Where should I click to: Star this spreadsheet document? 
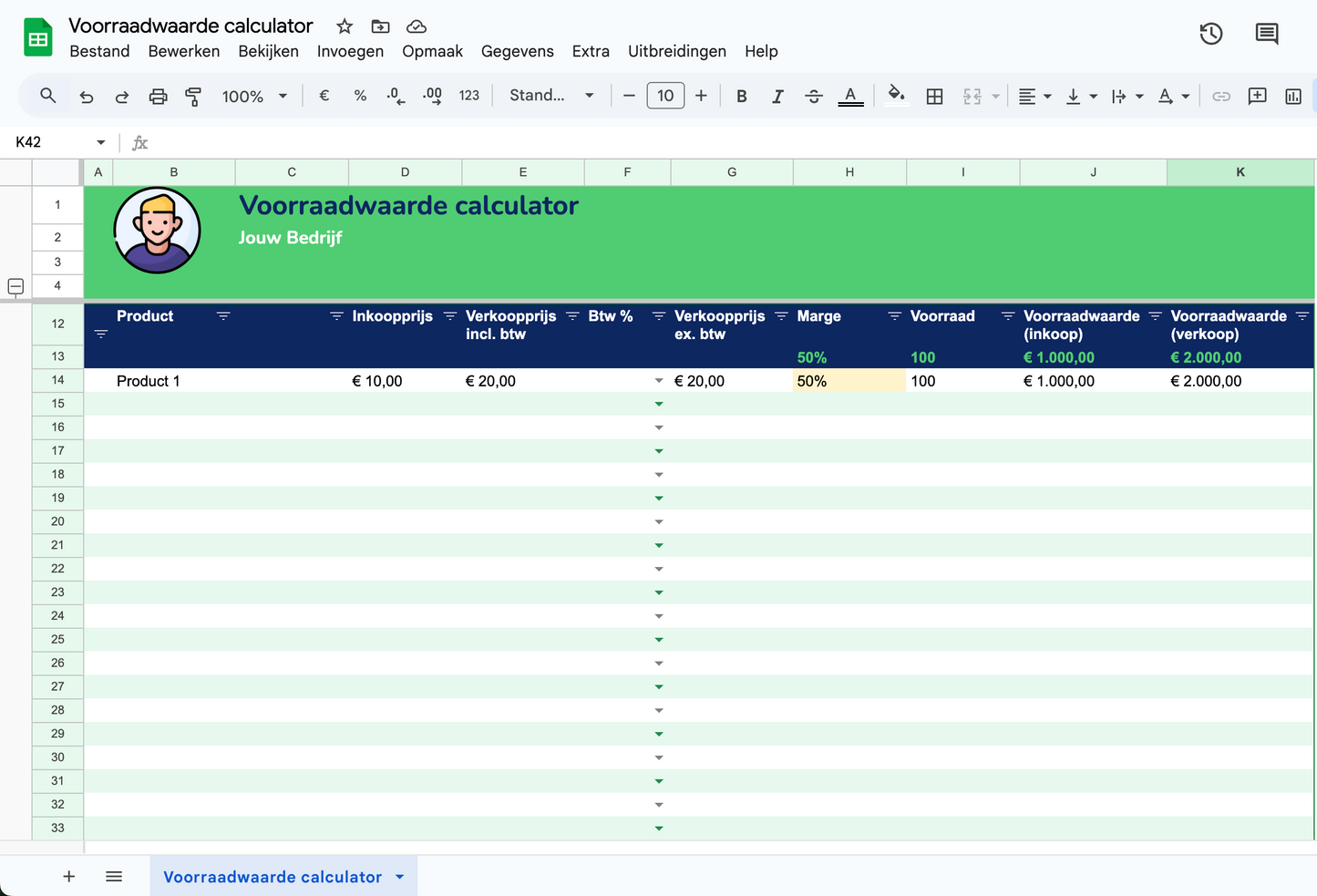(x=345, y=26)
